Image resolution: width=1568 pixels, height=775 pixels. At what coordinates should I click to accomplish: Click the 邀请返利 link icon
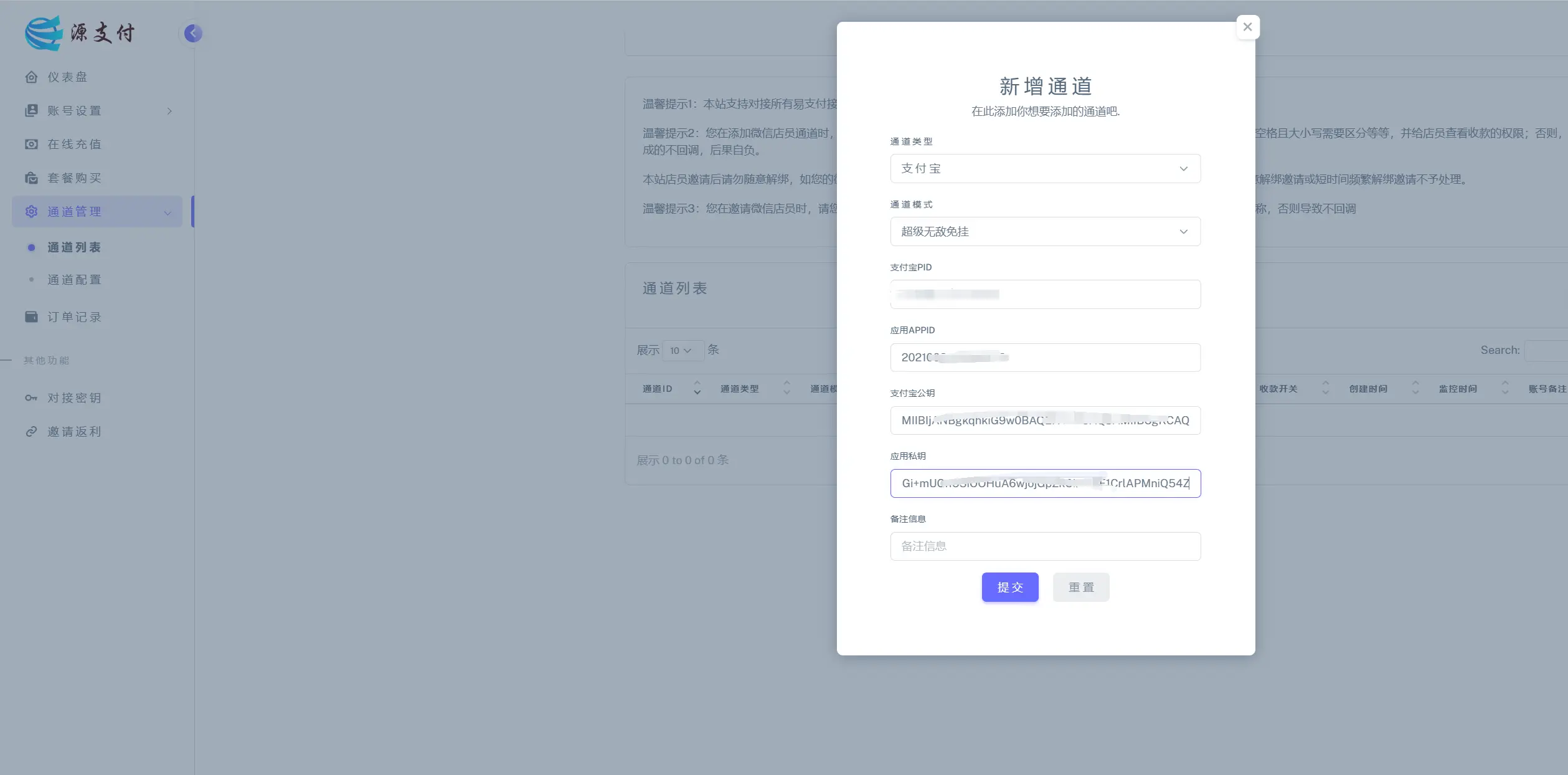(31, 432)
